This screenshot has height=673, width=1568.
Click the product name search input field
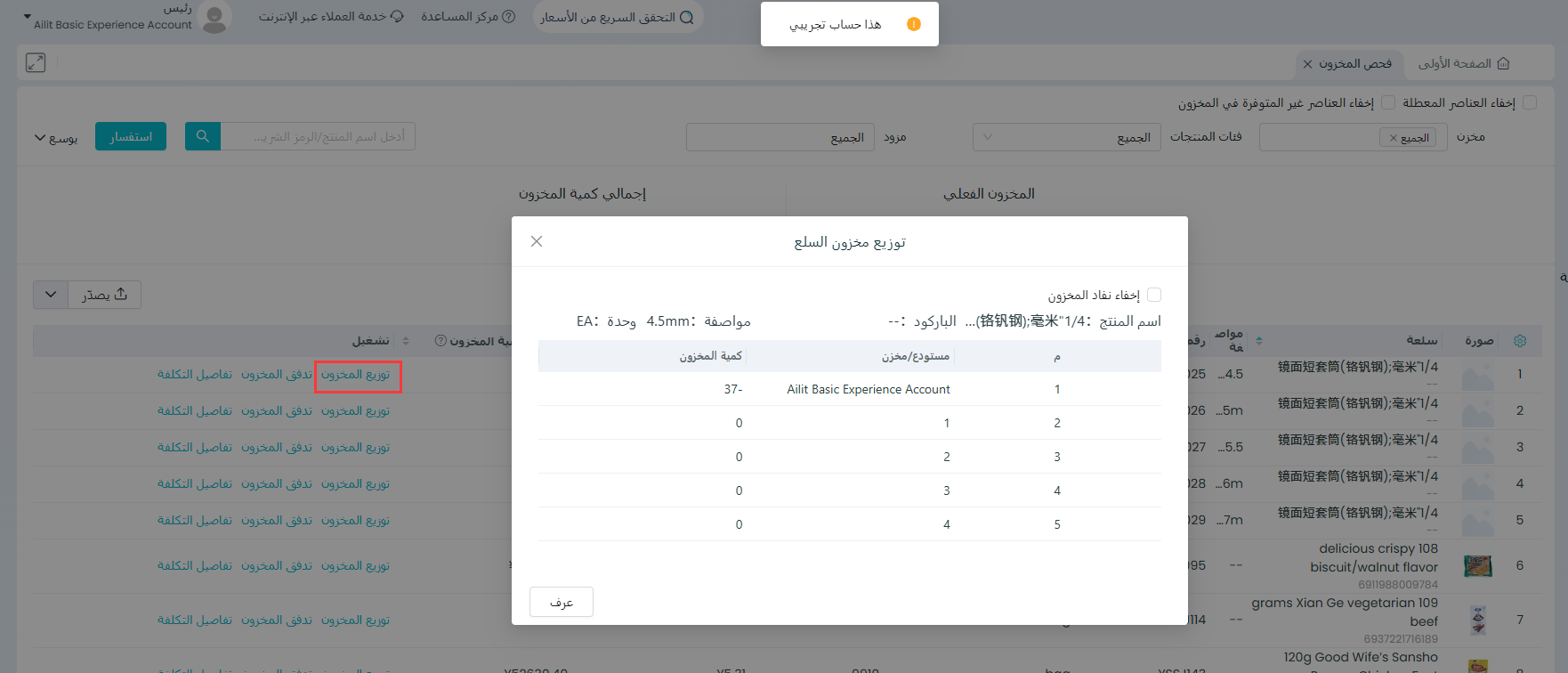click(x=318, y=136)
